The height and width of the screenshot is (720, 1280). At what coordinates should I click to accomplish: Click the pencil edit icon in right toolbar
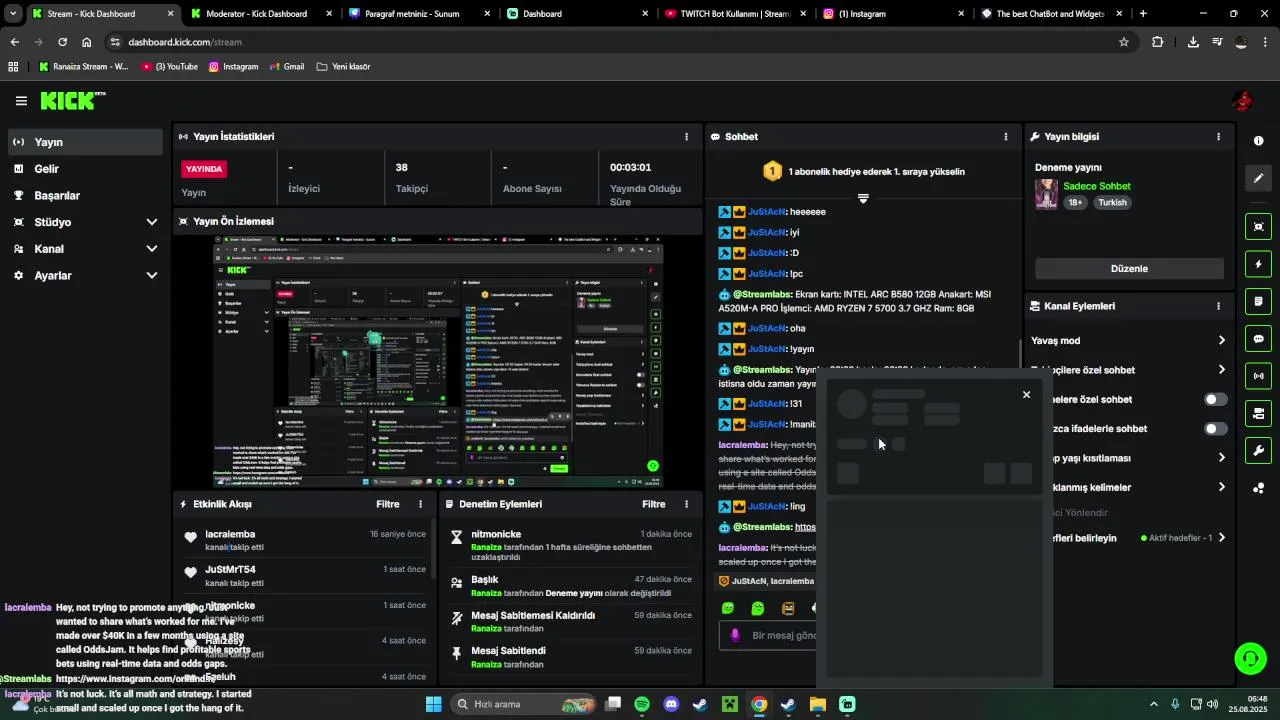coord(1258,178)
